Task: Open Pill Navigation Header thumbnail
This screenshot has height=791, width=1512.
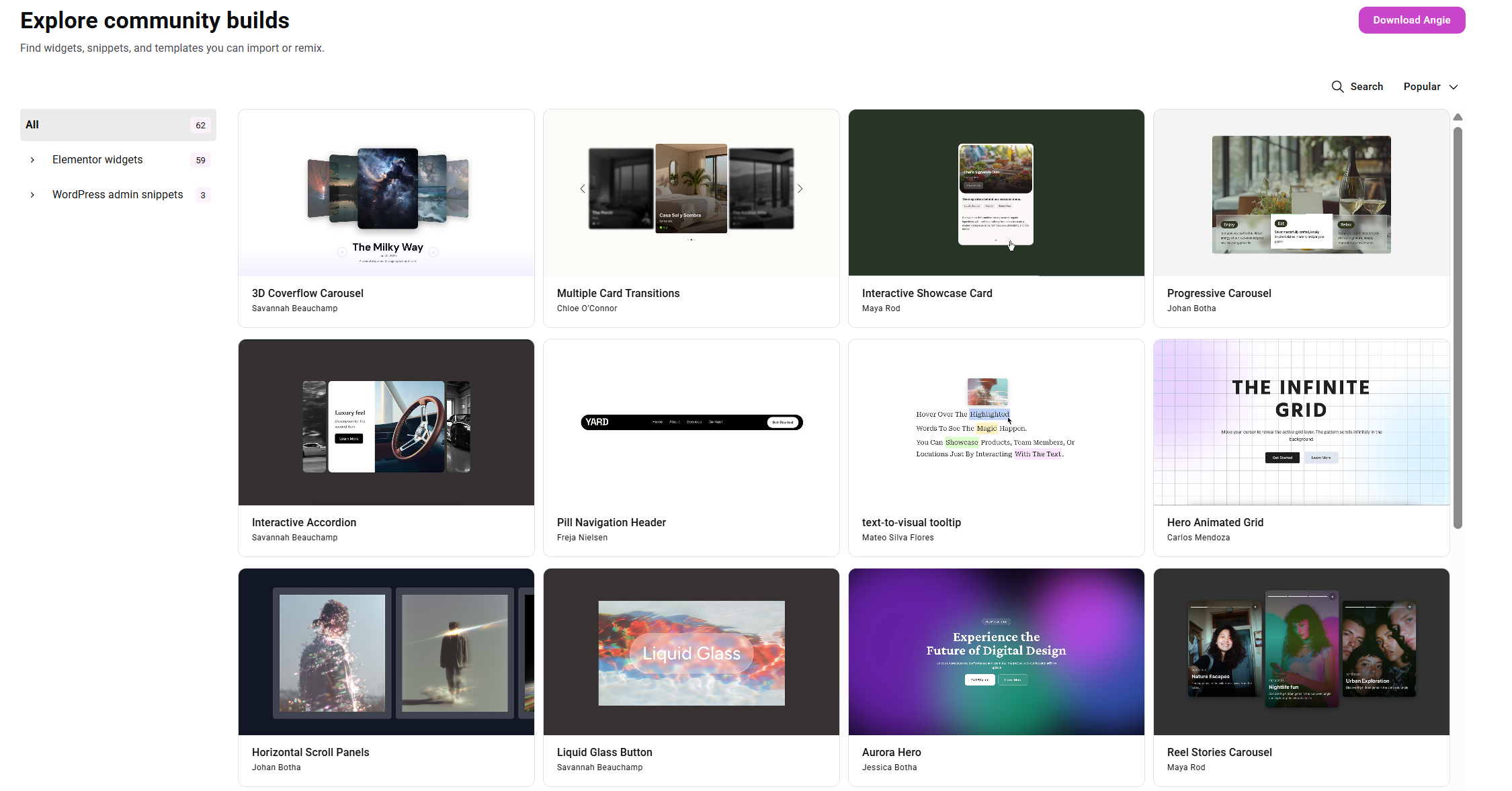Action: (691, 422)
